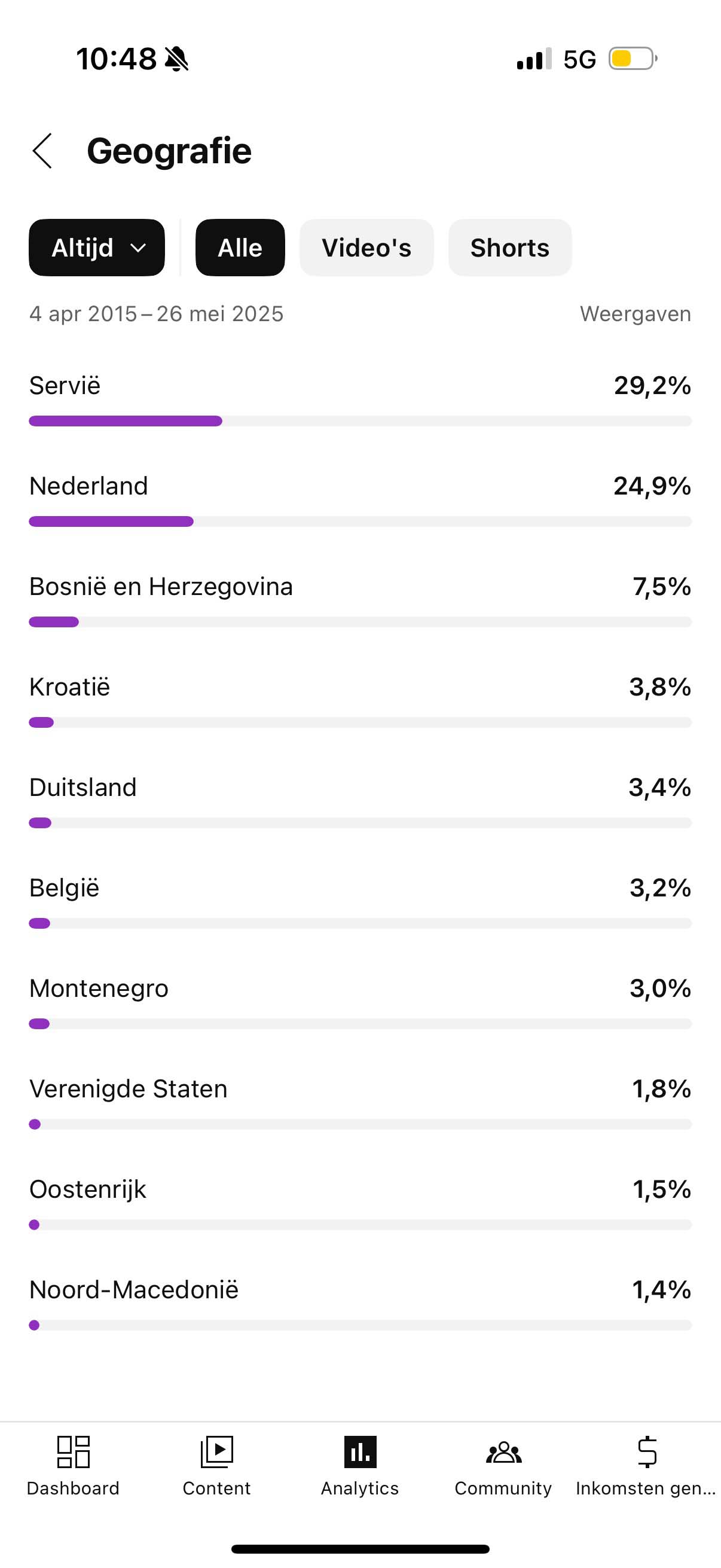Tap the Verenigde Staten 1,8% value
The image size is (721, 1568).
coord(661,1089)
